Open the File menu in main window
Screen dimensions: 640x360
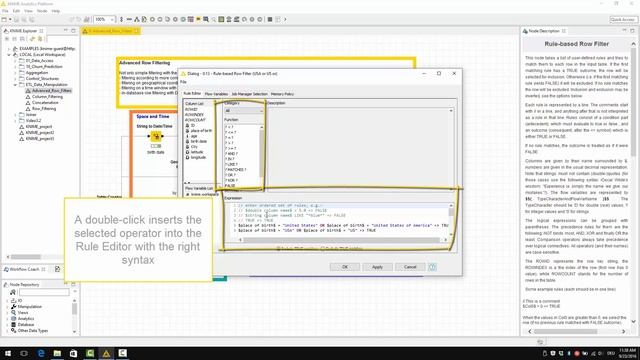5,11
